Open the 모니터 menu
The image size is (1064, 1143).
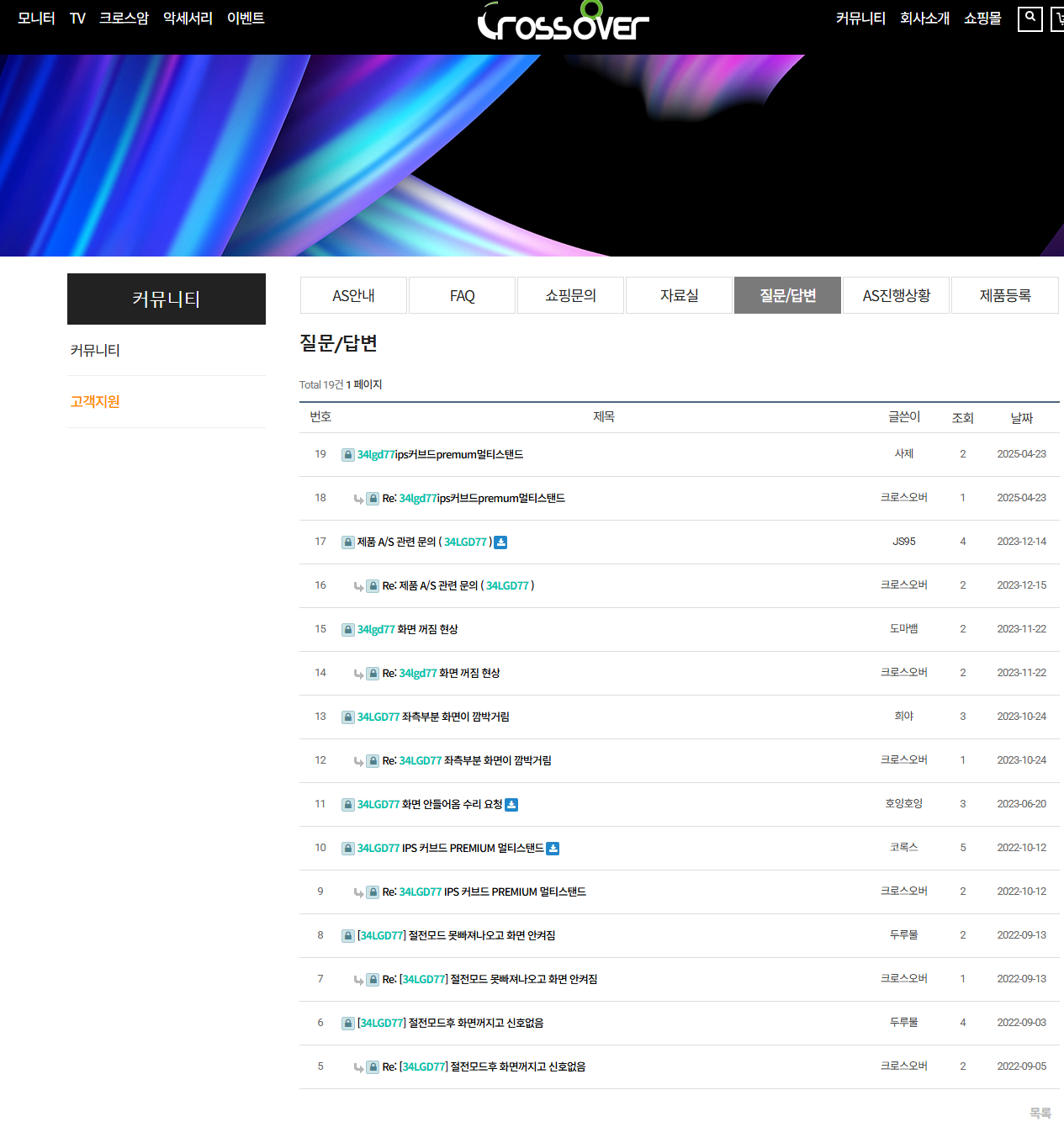point(36,19)
